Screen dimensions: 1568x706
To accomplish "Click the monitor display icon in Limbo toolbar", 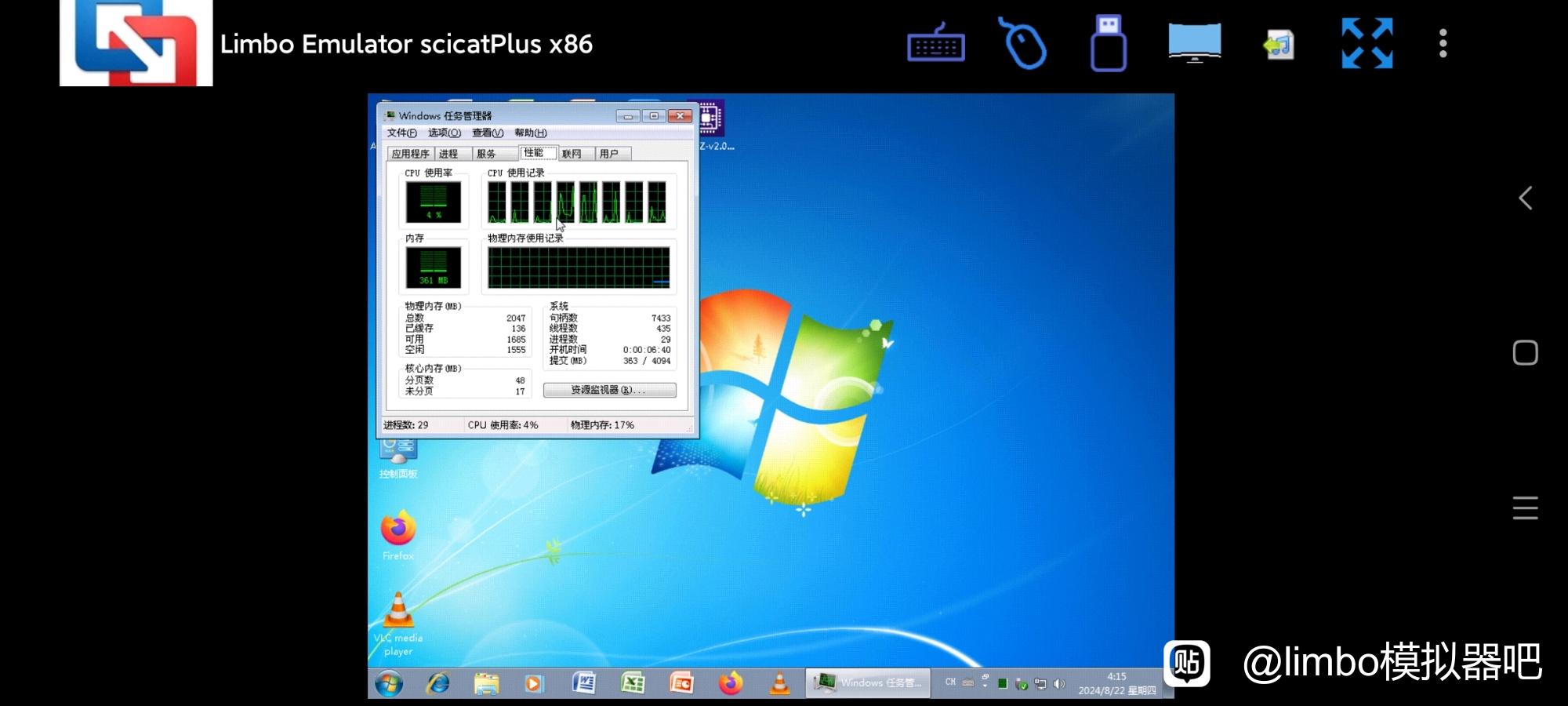I will pyautogui.click(x=1194, y=43).
